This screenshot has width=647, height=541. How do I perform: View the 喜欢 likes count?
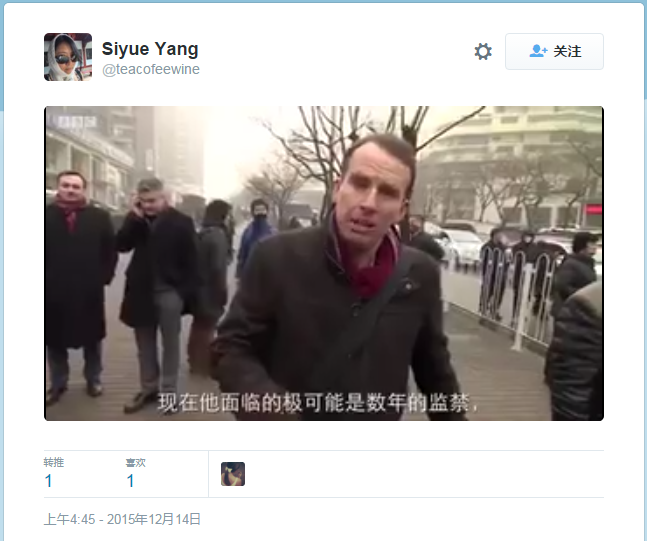click(136, 473)
